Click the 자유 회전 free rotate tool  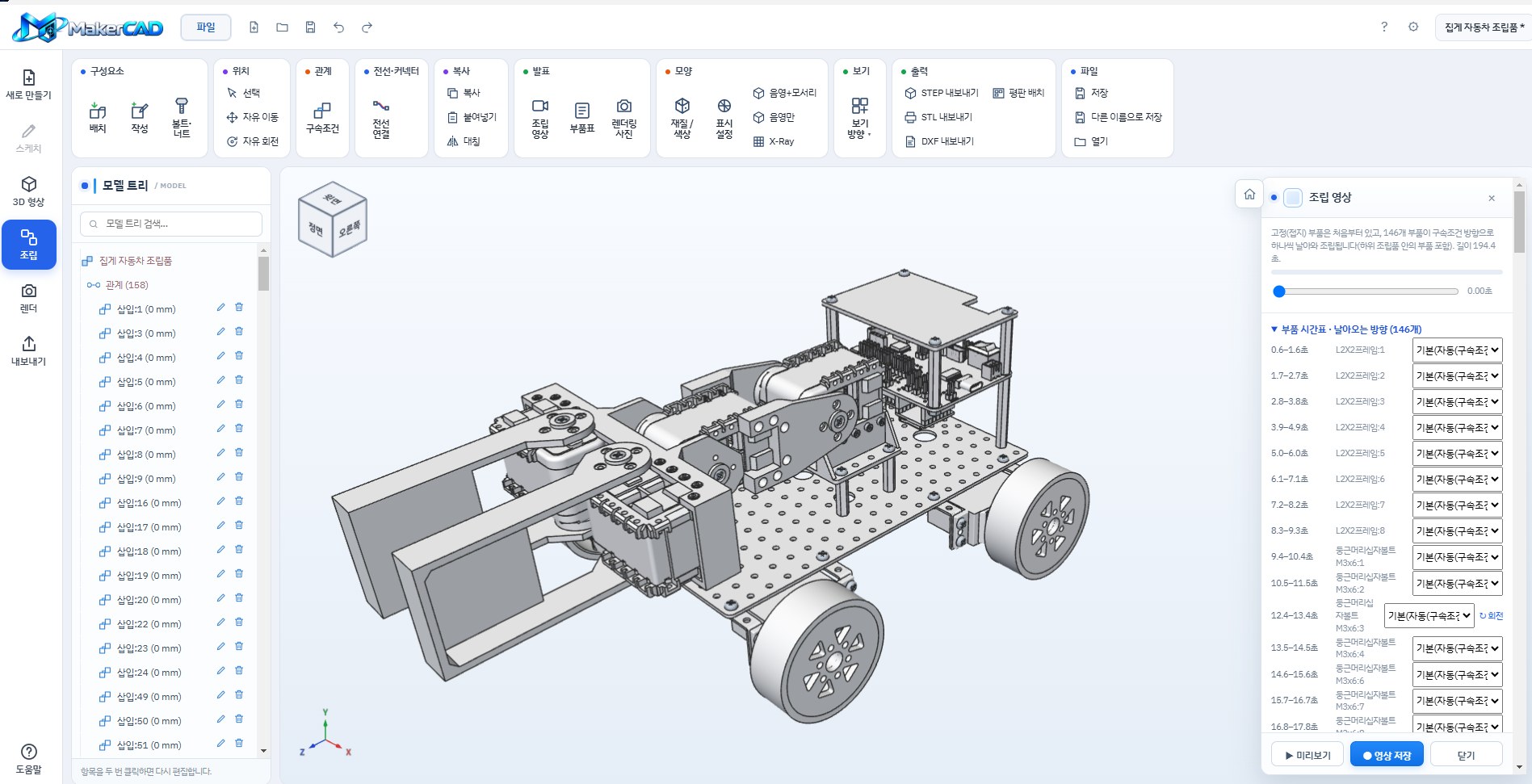pyautogui.click(x=253, y=141)
